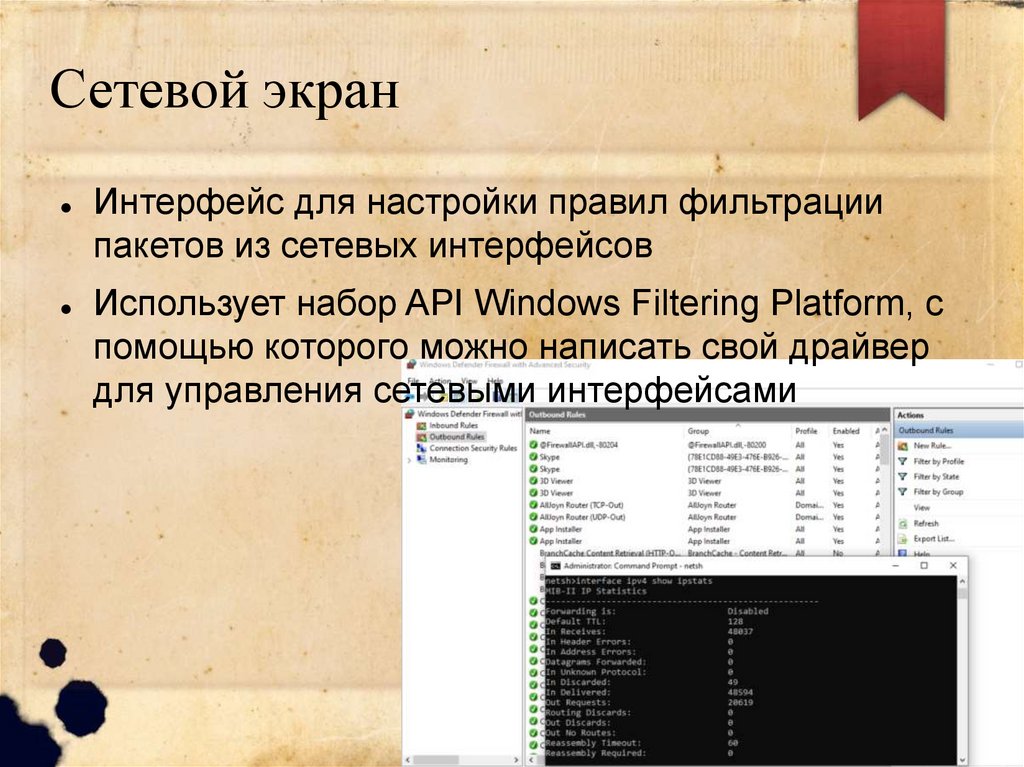The width and height of the screenshot is (1024, 767).
Task: Maximize the Command Prompt window
Action: click(923, 566)
